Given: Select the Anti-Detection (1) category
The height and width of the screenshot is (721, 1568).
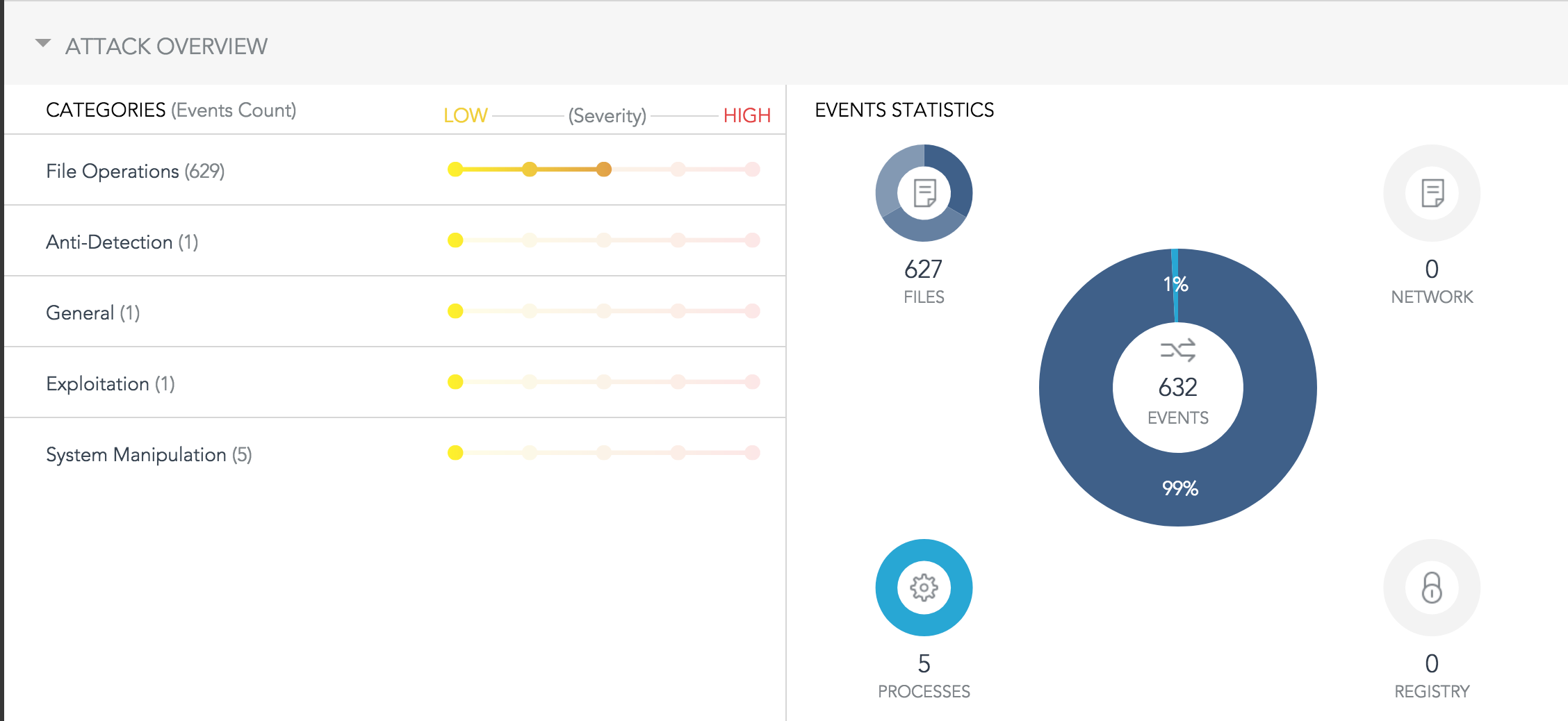Looking at the screenshot, I should coord(122,242).
